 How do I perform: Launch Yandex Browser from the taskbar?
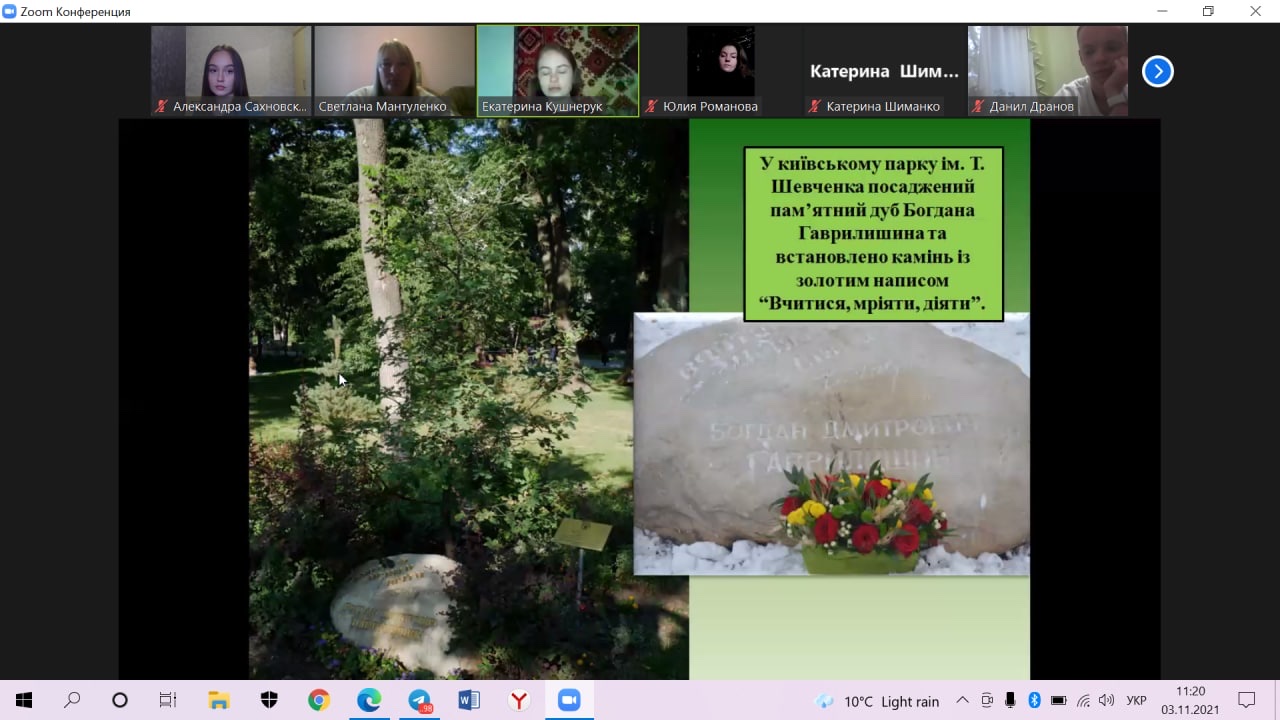(x=519, y=700)
